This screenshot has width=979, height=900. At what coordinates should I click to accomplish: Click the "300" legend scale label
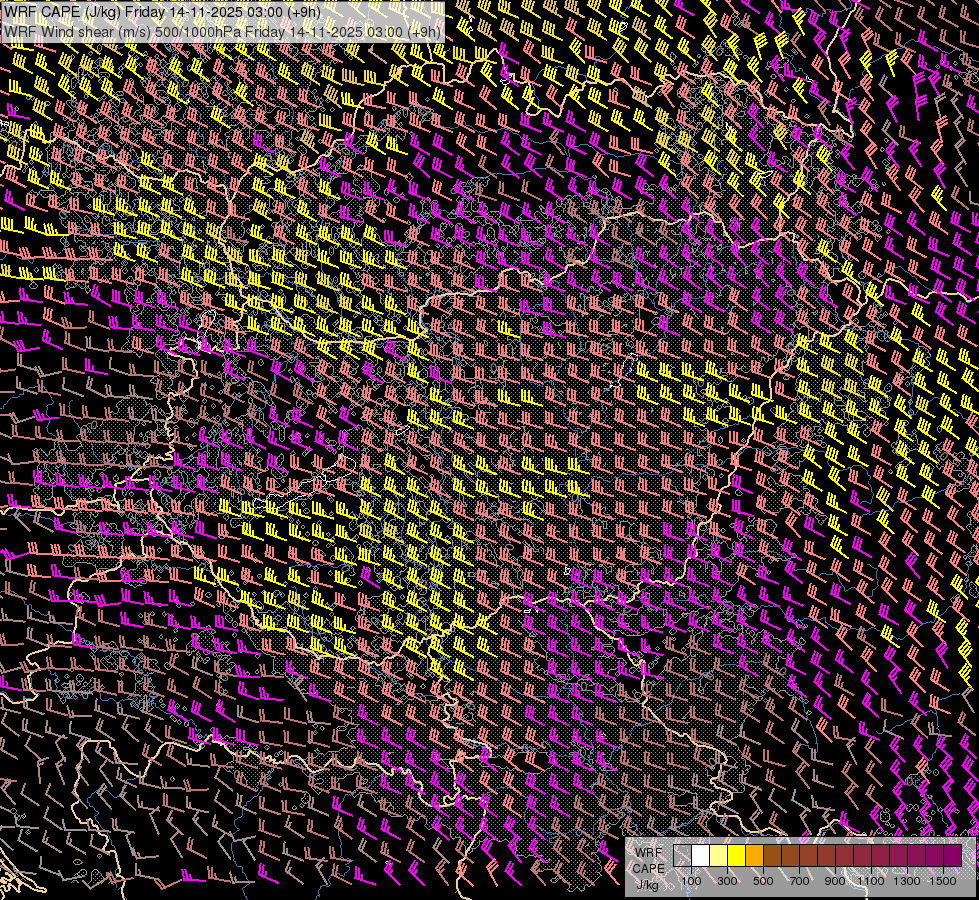point(727,881)
